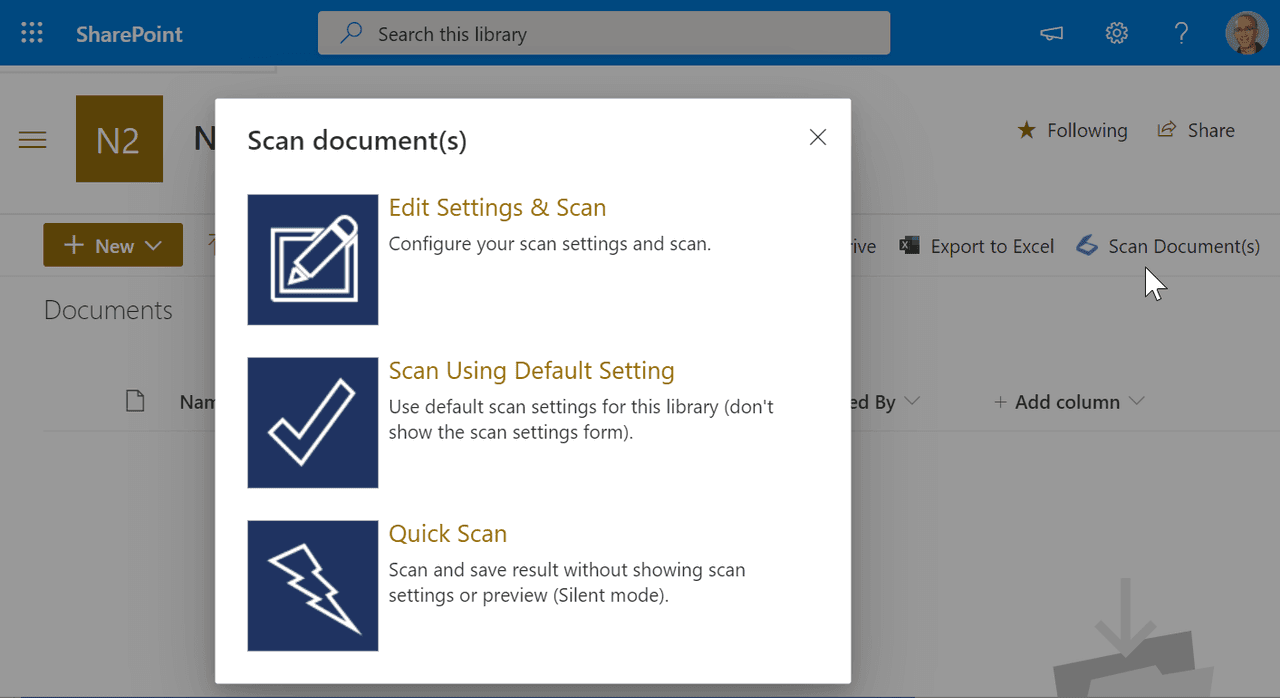Click the lightning bolt Quick Scan icon

pyautogui.click(x=313, y=586)
